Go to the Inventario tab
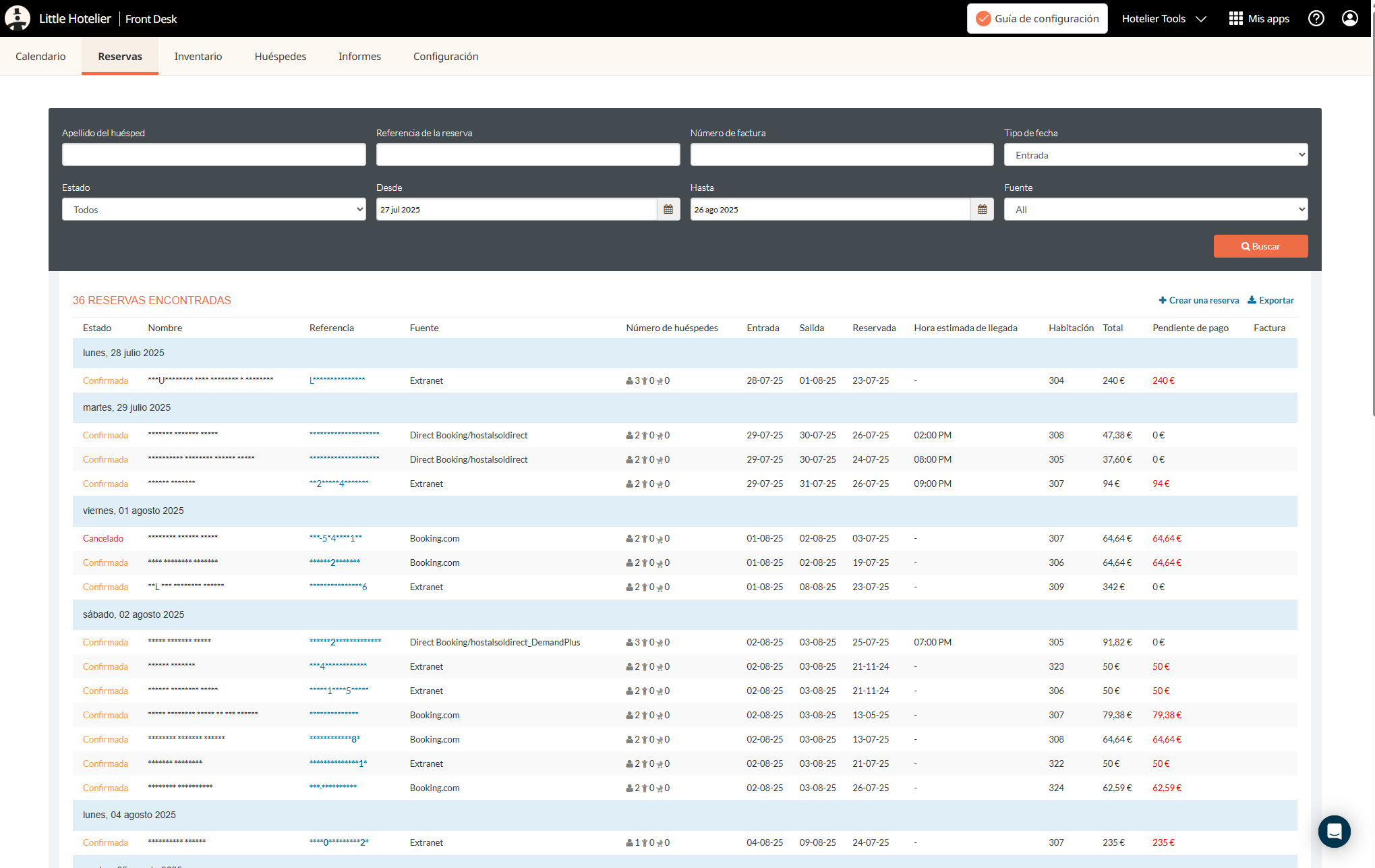 [198, 57]
